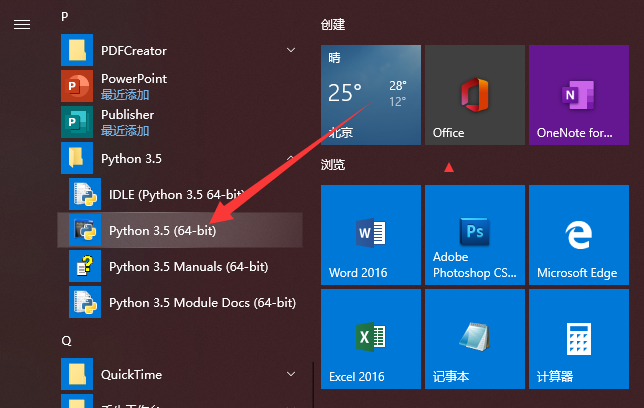Click the Python 3.5 folder label
Image resolution: width=644 pixels, height=408 pixels.
(x=131, y=159)
